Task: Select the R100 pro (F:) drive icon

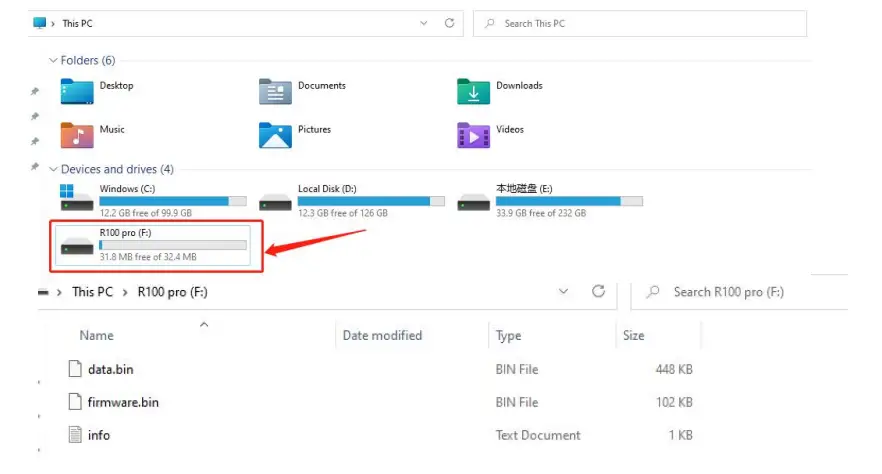Action: click(x=76, y=246)
